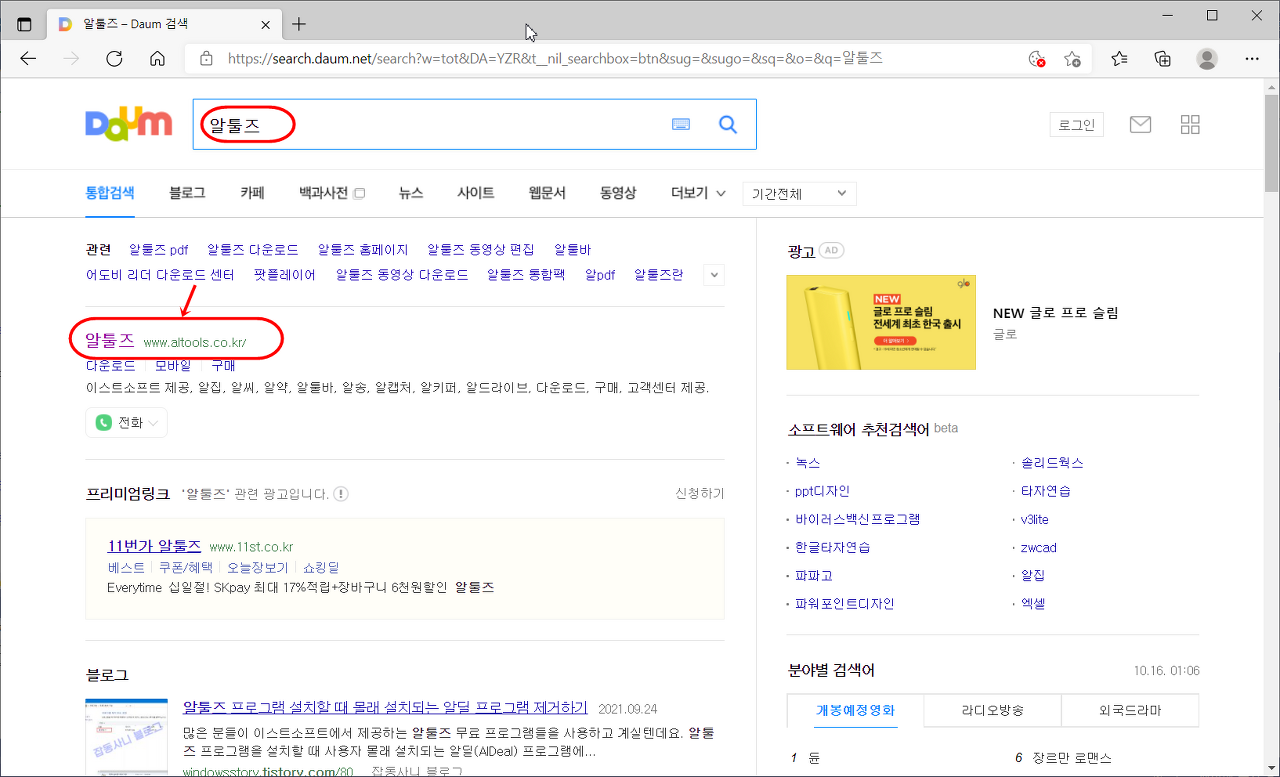
Task: Click the yellow glo ad banner image
Action: coord(881,322)
